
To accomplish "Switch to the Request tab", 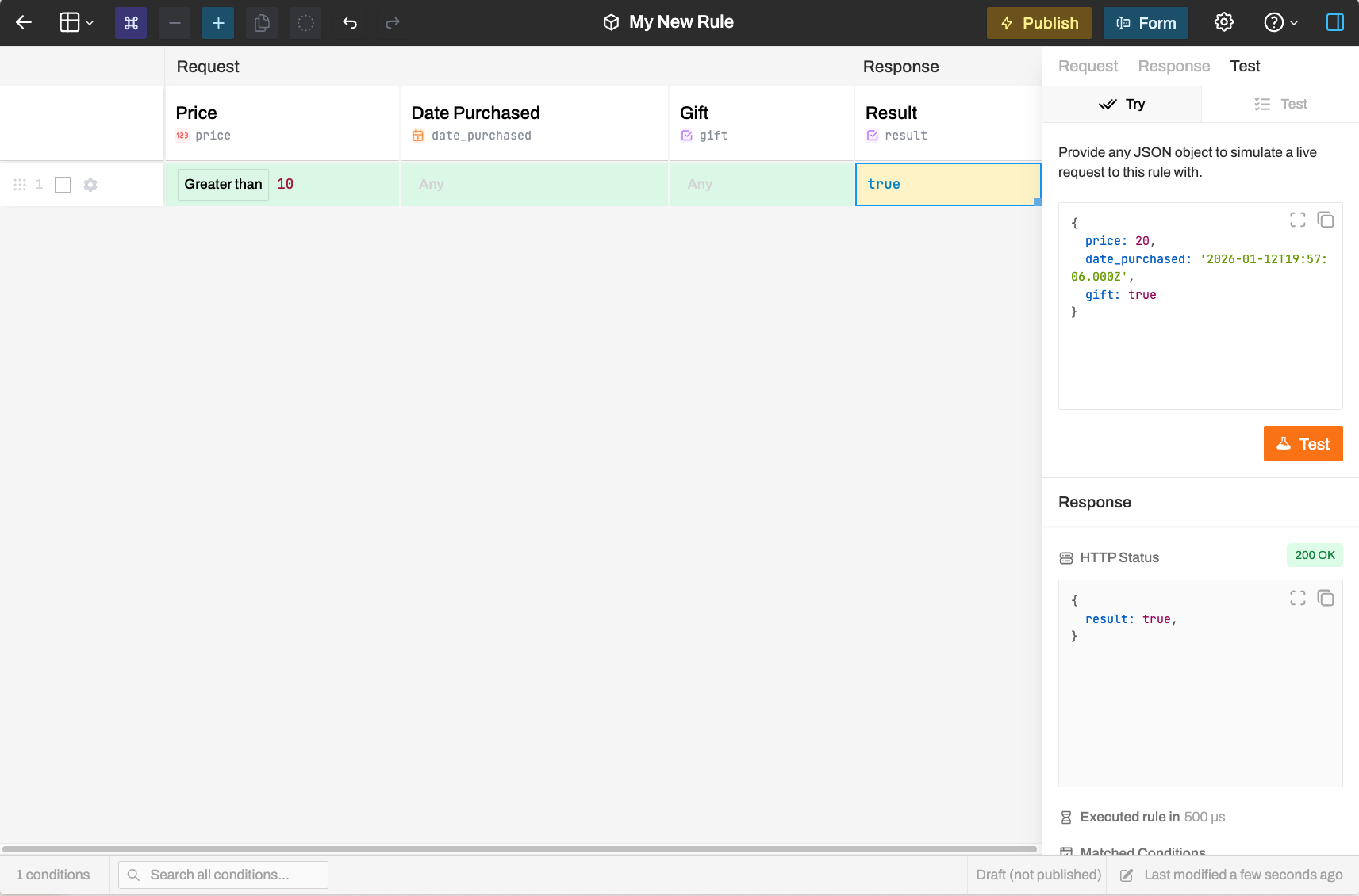I will pos(1088,67).
